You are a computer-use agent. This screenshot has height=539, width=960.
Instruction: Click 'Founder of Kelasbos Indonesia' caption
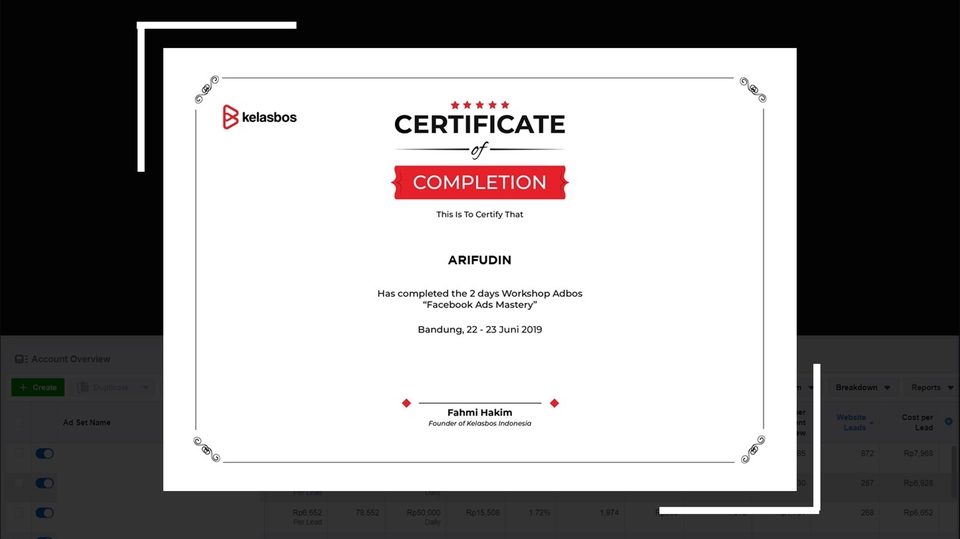(479, 423)
